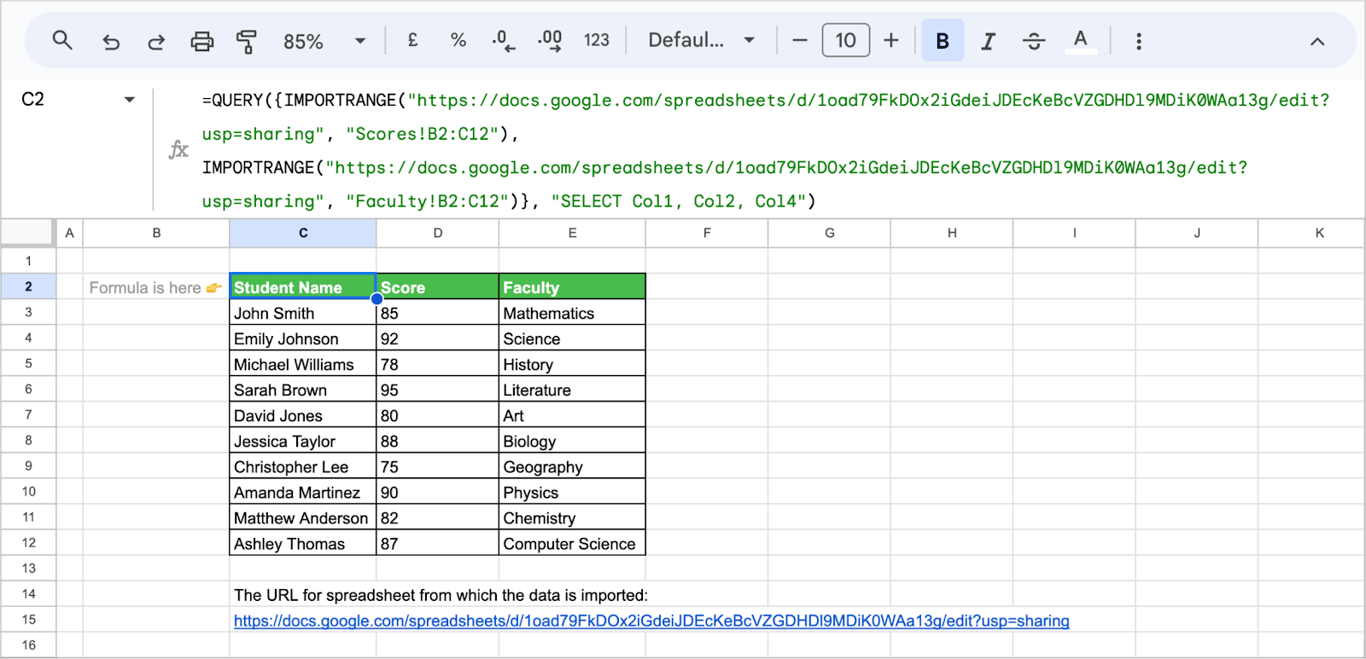Click the Computer Science cell
Viewport: 1366px width, 659px height.
tap(572, 544)
